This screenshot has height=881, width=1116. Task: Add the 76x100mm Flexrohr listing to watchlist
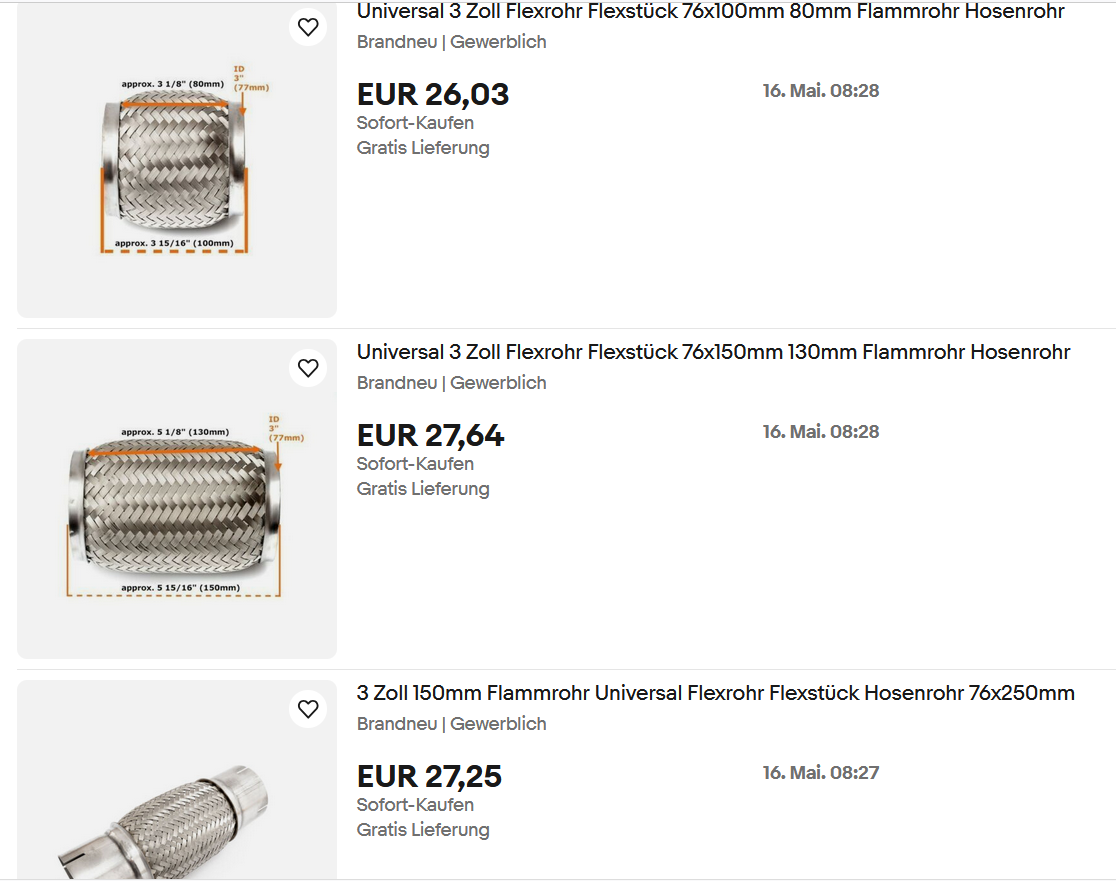(x=308, y=27)
